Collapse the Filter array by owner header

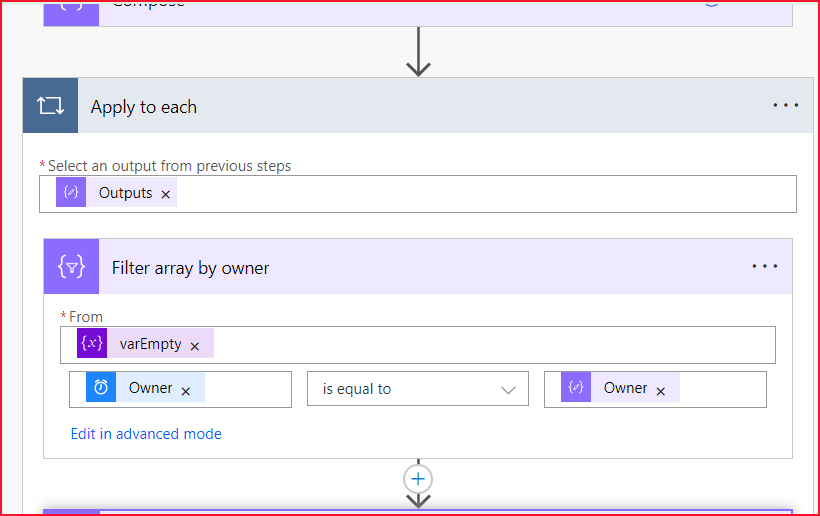[x=418, y=267]
